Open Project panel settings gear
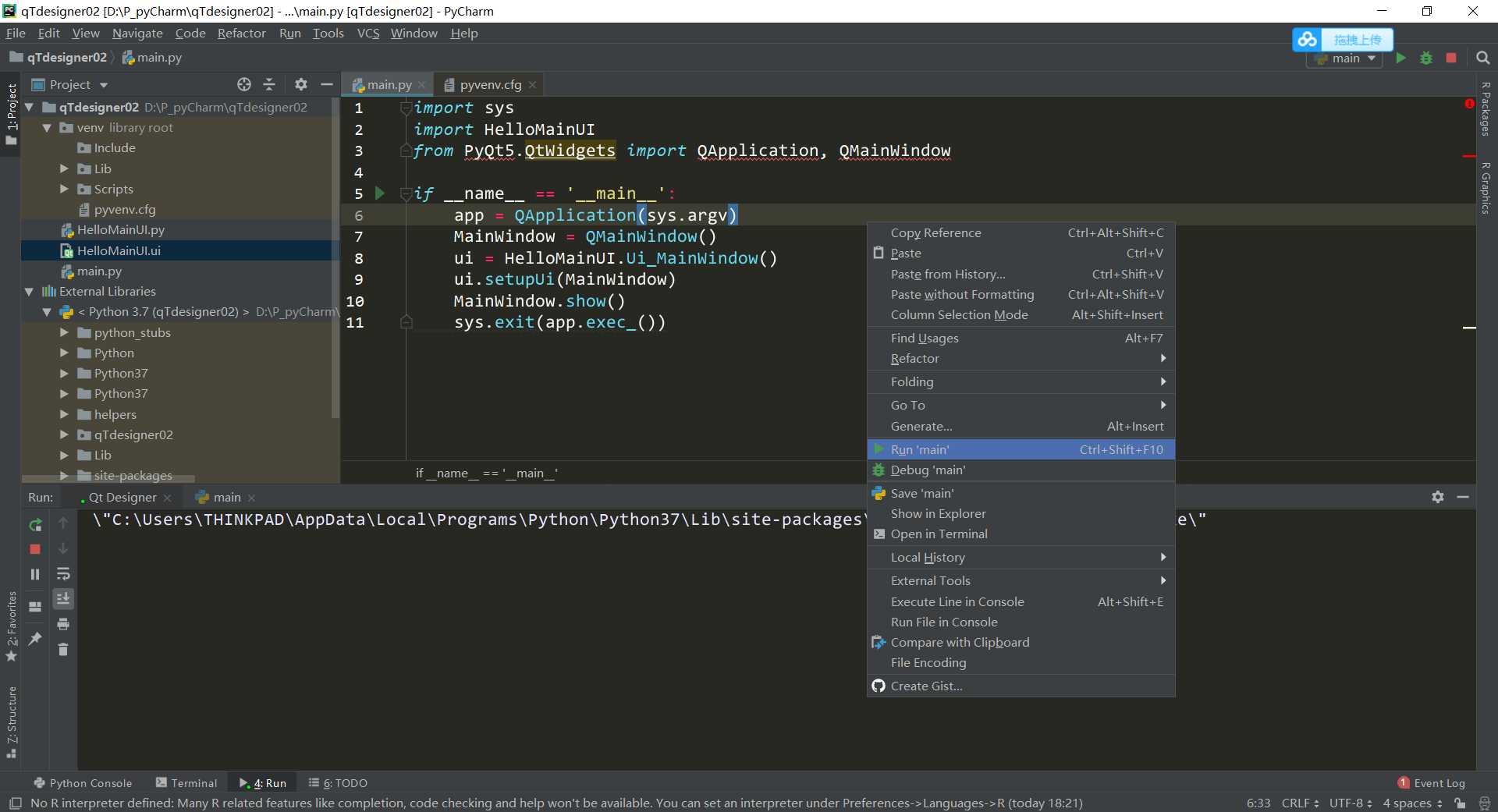This screenshot has height=812, width=1498. click(301, 84)
